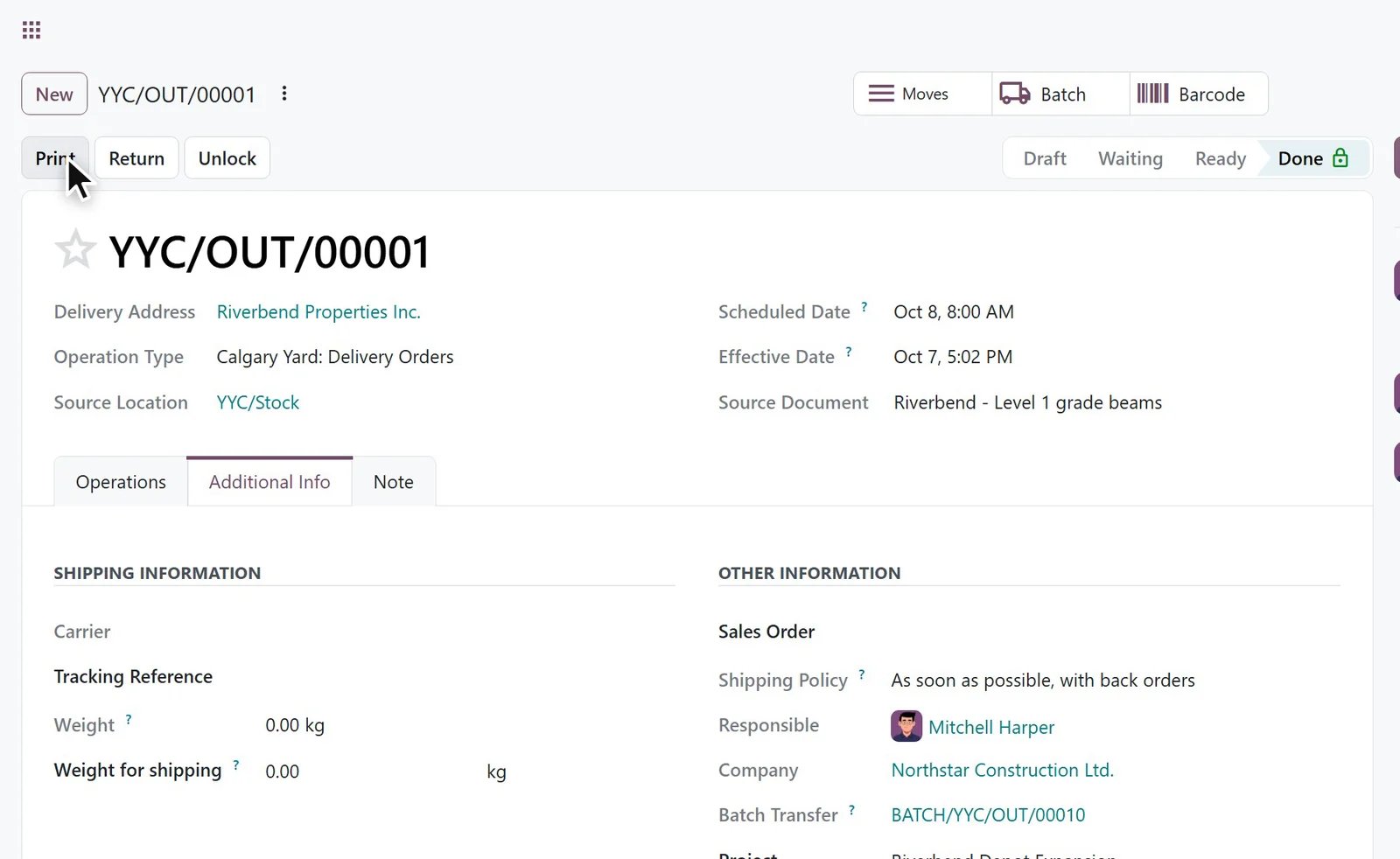Open the Note tab

tap(394, 482)
